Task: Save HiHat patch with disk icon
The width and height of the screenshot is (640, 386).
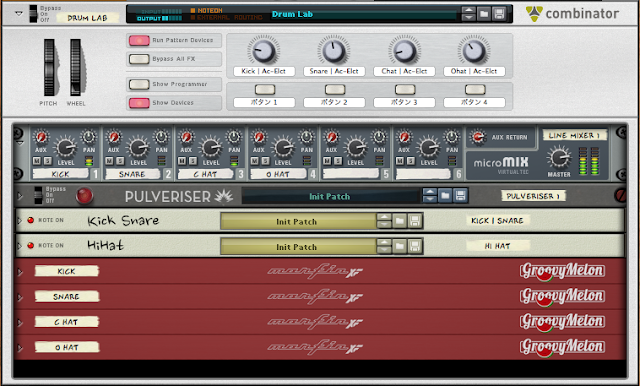Action: [415, 246]
